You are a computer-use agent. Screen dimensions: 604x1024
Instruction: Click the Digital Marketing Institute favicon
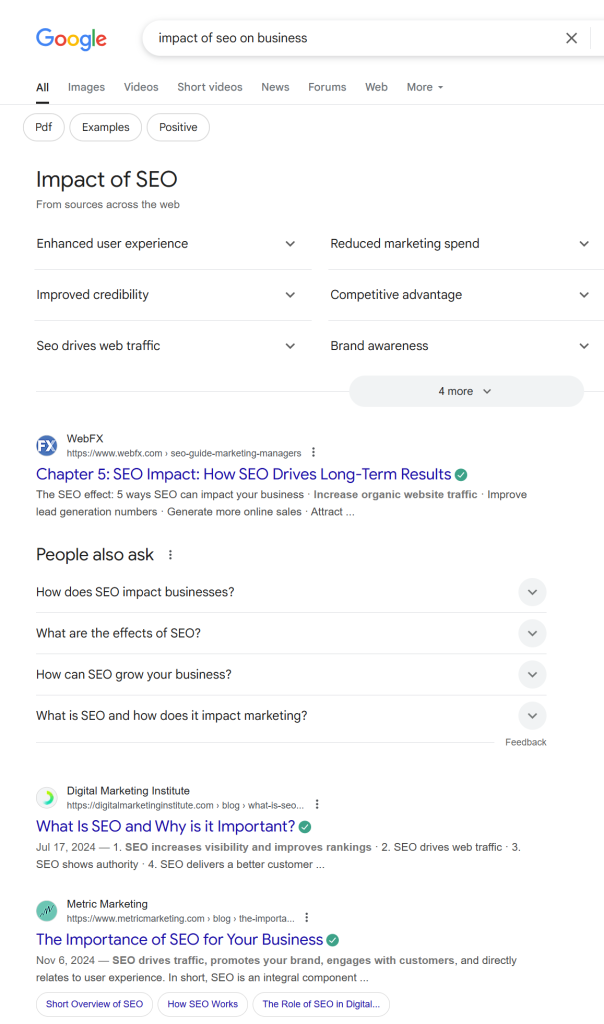click(47, 797)
